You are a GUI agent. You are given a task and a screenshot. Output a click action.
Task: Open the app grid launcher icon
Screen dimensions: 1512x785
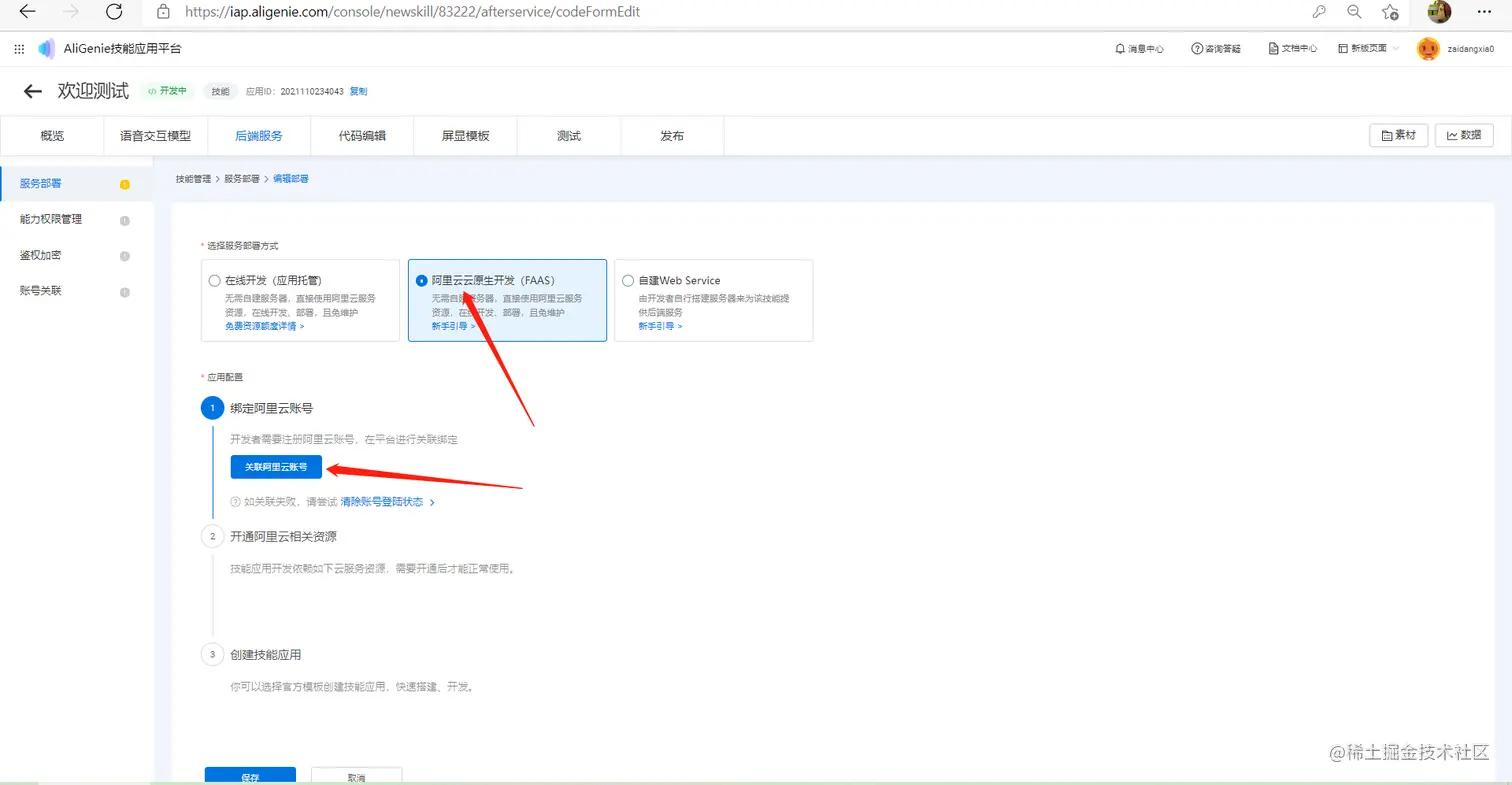pyautogui.click(x=19, y=49)
